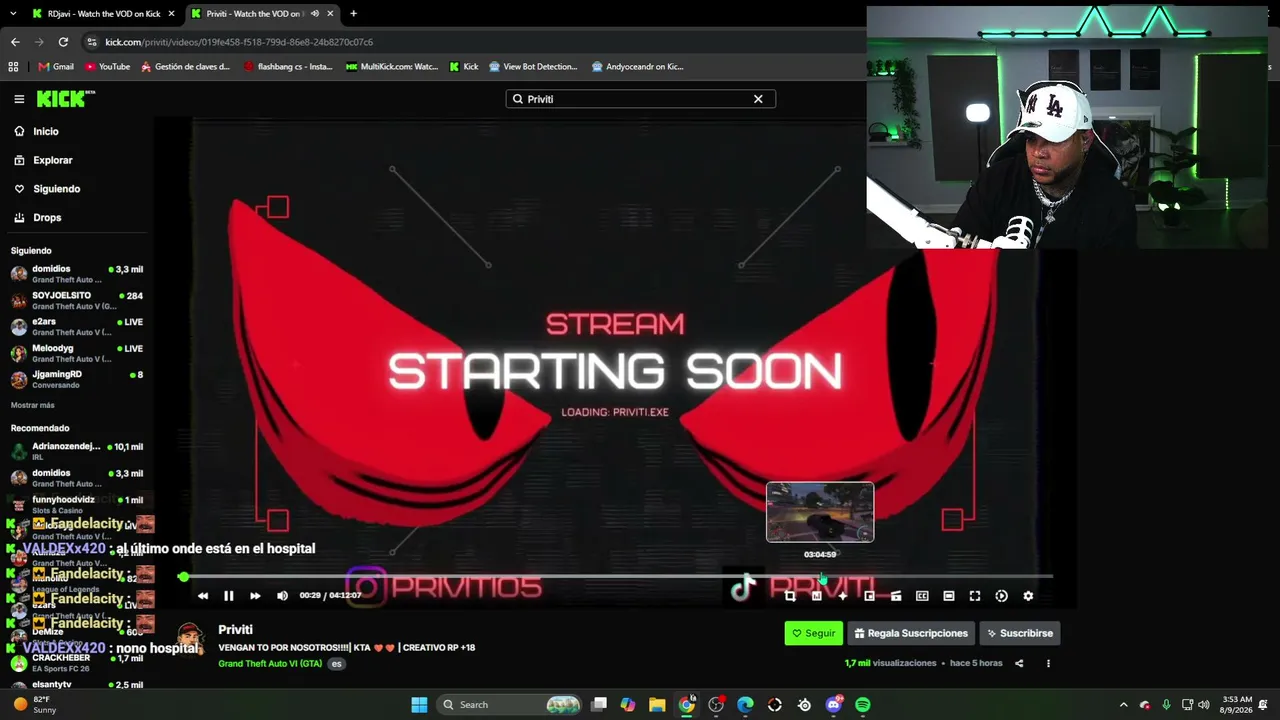Image resolution: width=1280 pixels, height=720 pixels.
Task: Toggle picture-in-picture mini player
Action: (x=869, y=596)
